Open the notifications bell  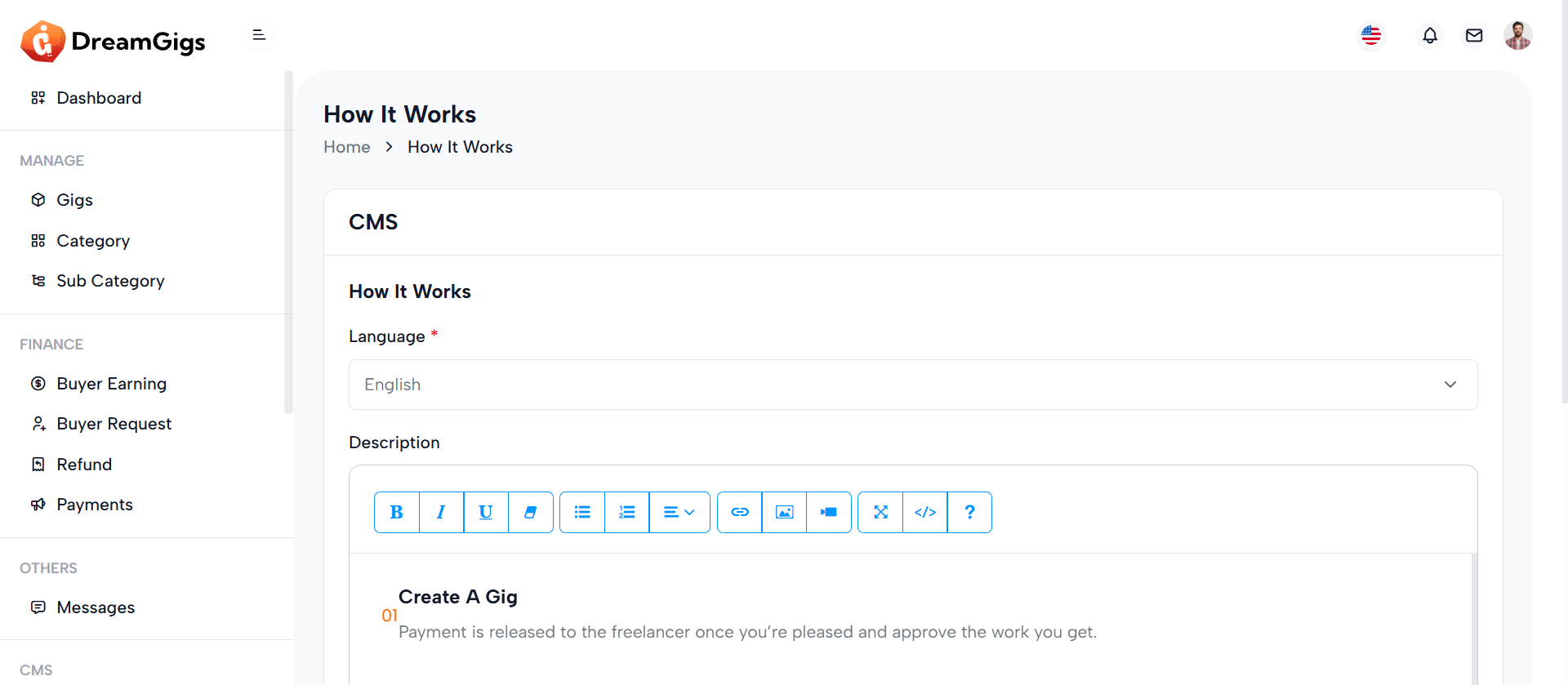(x=1430, y=36)
